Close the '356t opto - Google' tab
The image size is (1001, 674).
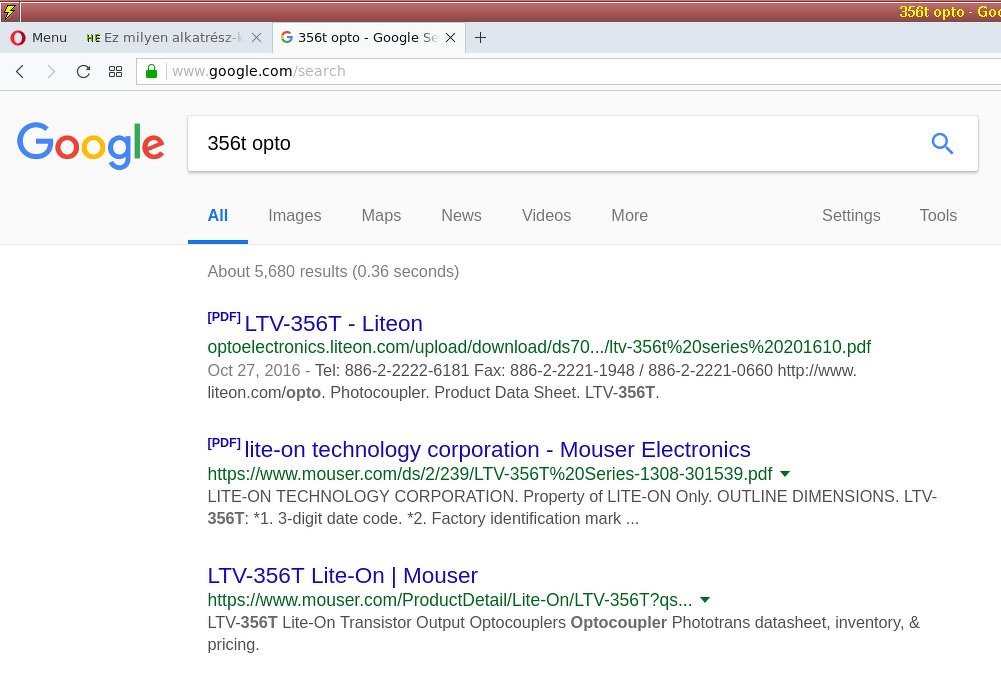coord(451,38)
